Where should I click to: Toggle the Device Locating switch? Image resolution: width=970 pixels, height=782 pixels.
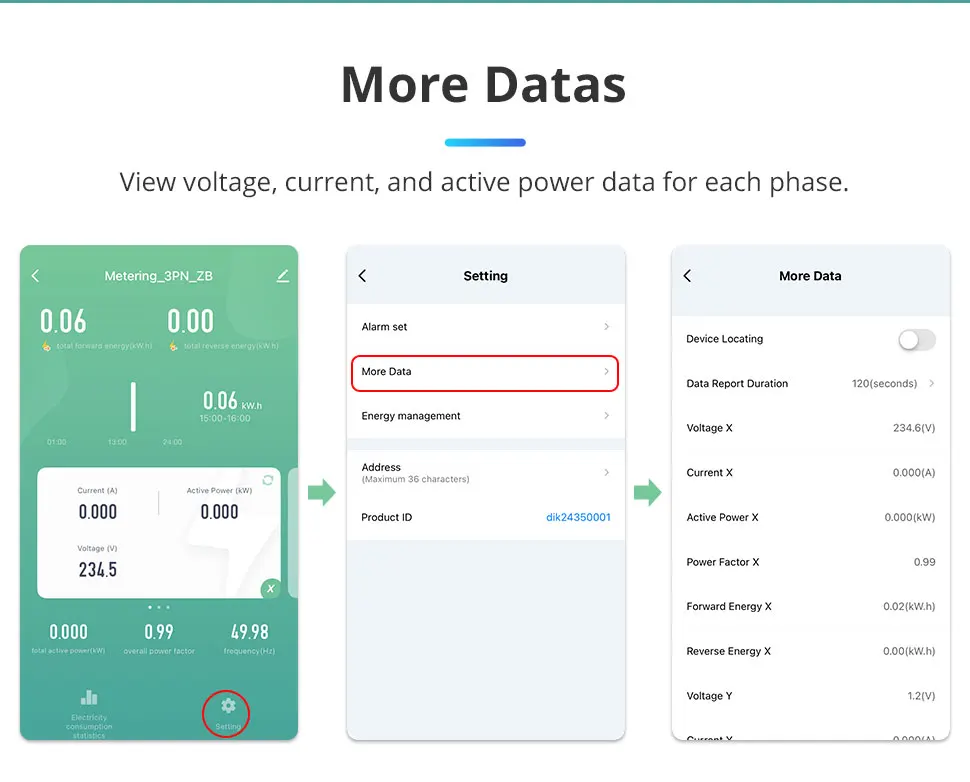pyautogui.click(x=916, y=340)
